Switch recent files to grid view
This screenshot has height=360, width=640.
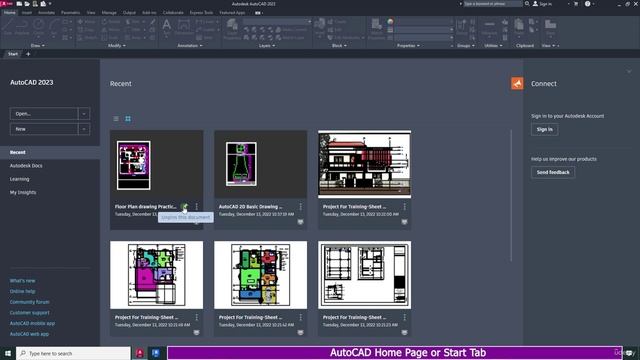click(x=128, y=119)
